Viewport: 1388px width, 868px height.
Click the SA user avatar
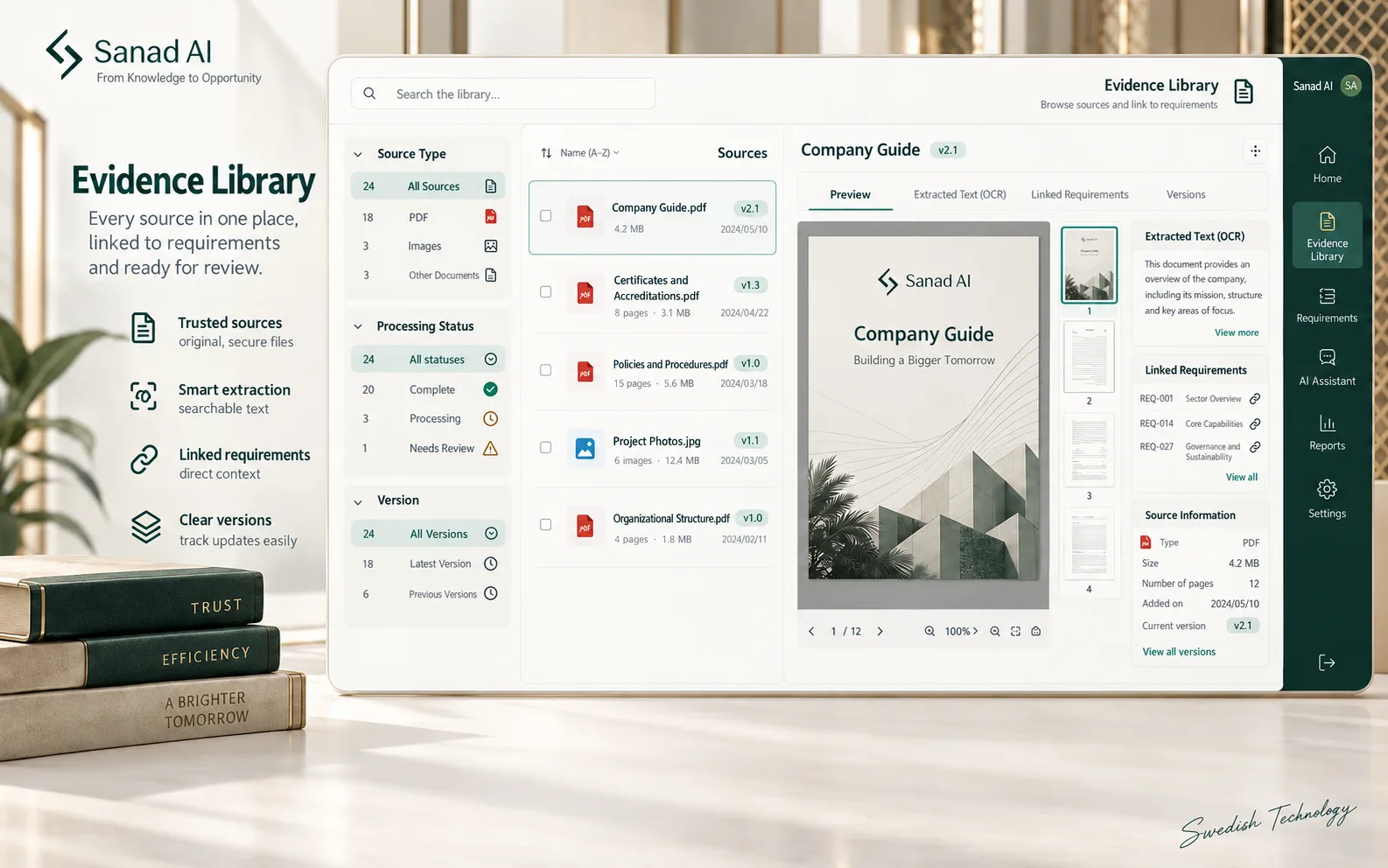click(1350, 86)
